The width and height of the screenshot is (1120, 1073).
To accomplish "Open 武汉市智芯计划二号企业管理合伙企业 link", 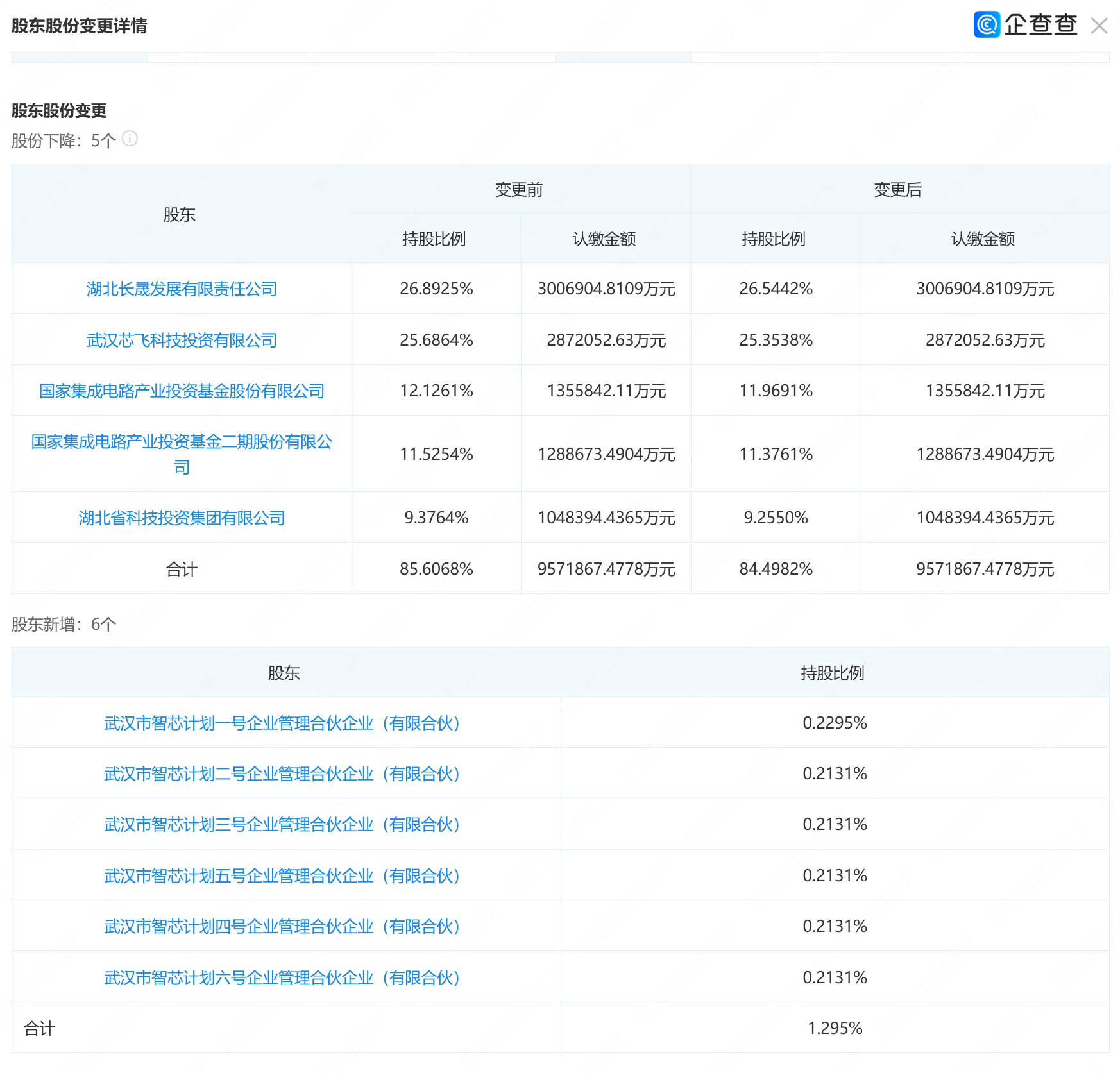I will (282, 774).
